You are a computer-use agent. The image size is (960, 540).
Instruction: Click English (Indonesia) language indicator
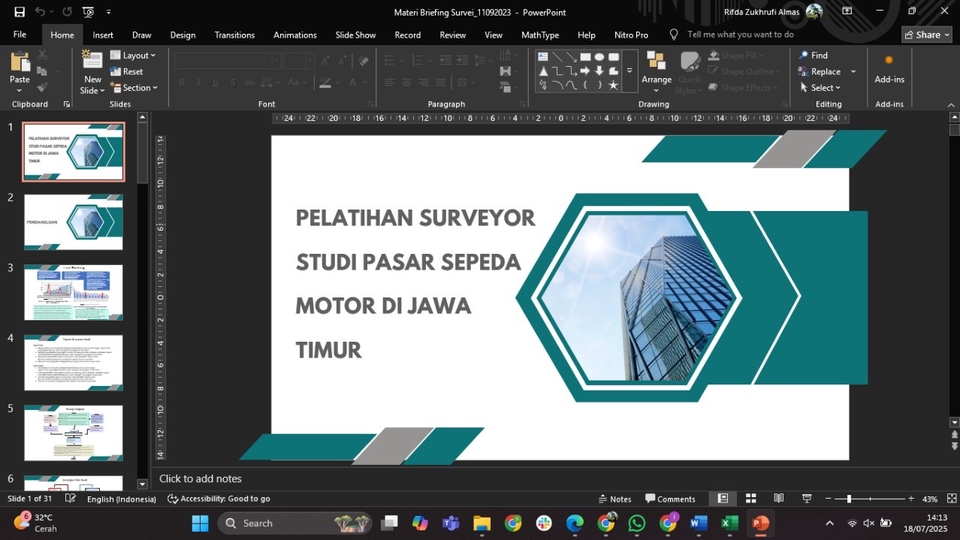pyautogui.click(x=121, y=498)
